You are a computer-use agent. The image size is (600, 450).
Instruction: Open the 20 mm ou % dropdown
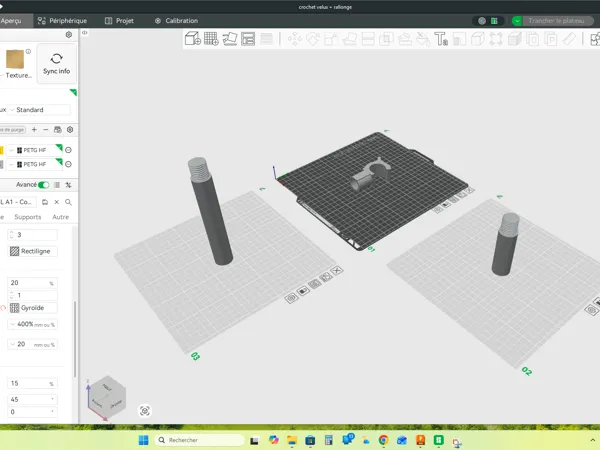coord(33,344)
